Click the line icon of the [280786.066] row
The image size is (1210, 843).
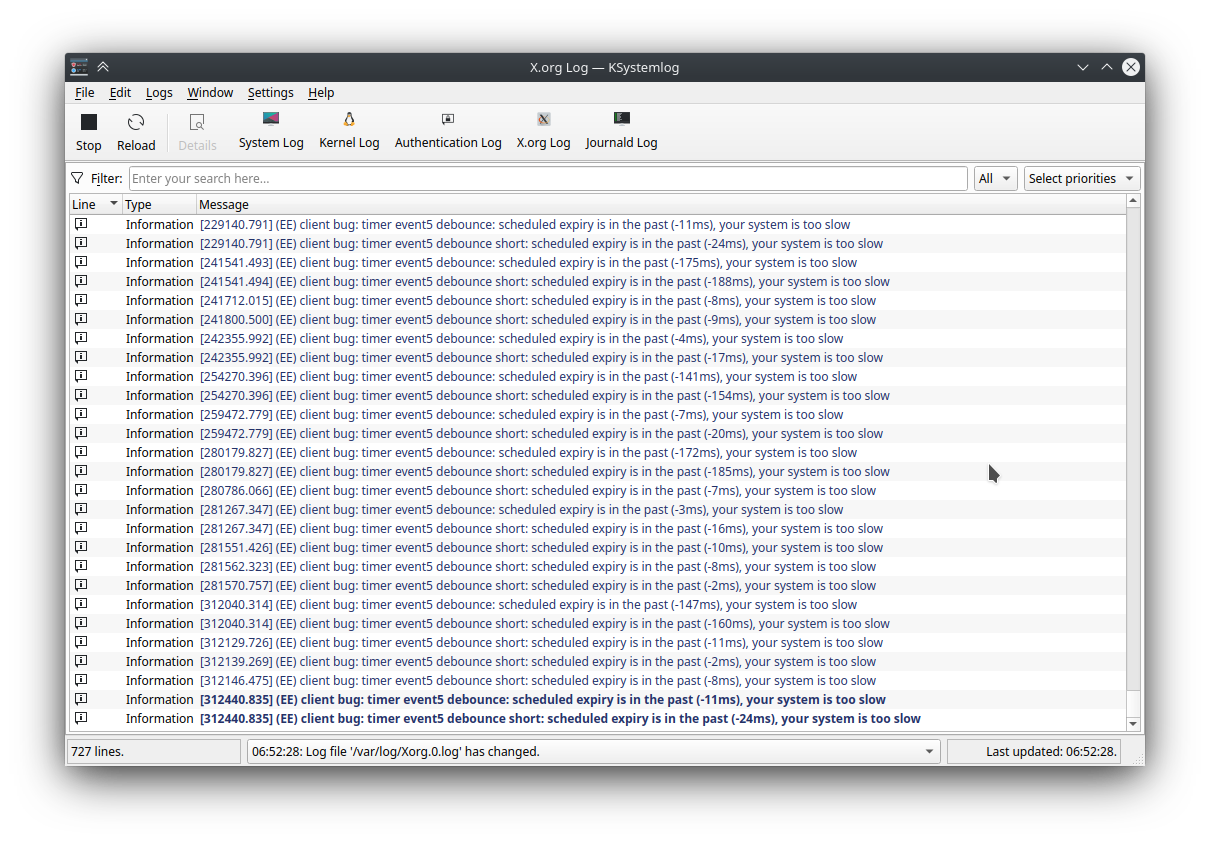point(81,490)
